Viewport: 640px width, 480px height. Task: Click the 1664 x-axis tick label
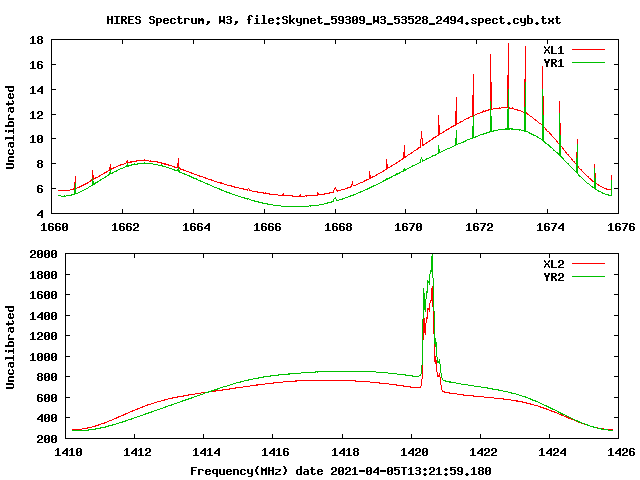(x=196, y=227)
